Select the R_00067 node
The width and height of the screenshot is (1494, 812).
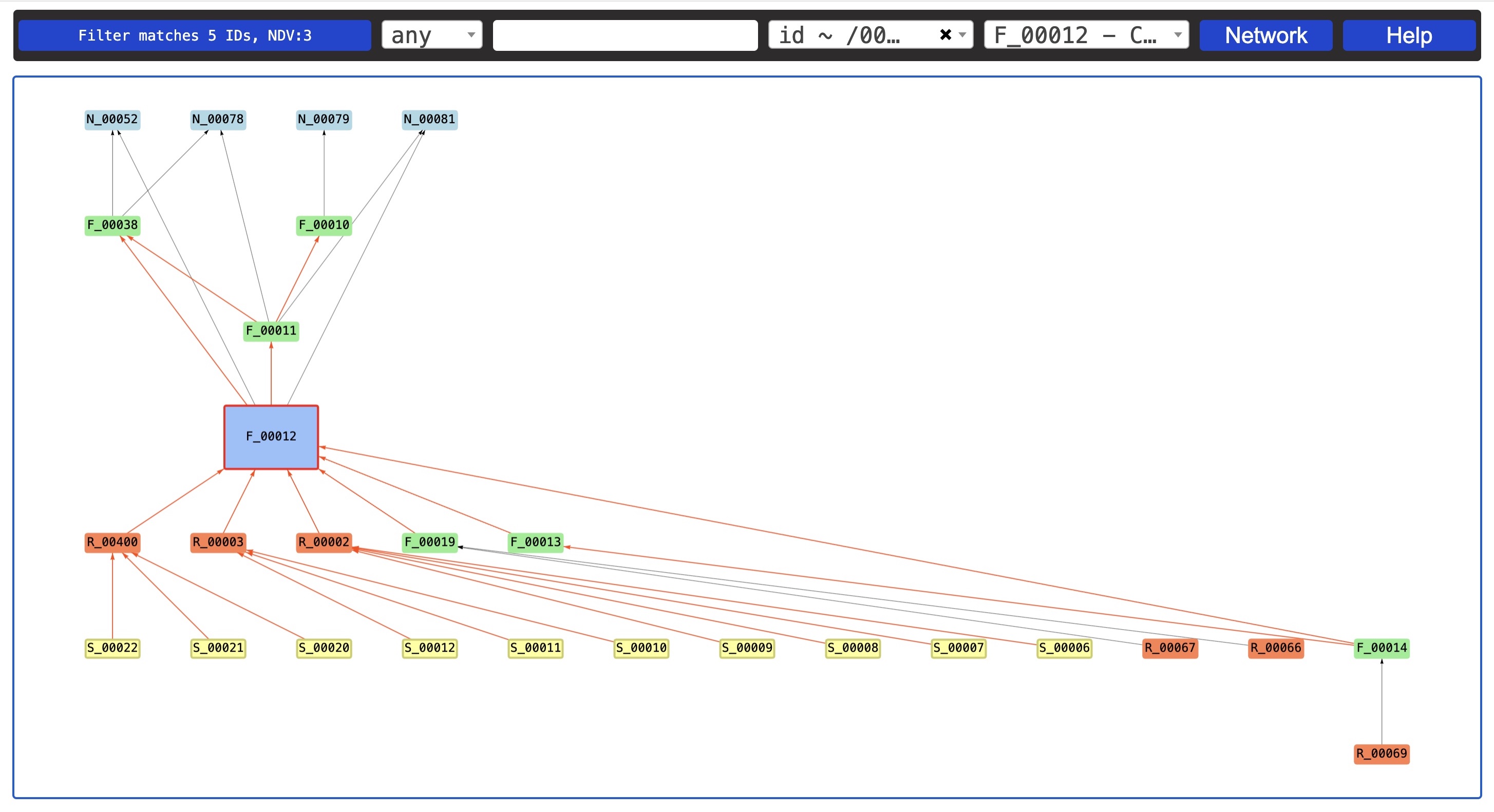(x=1169, y=648)
